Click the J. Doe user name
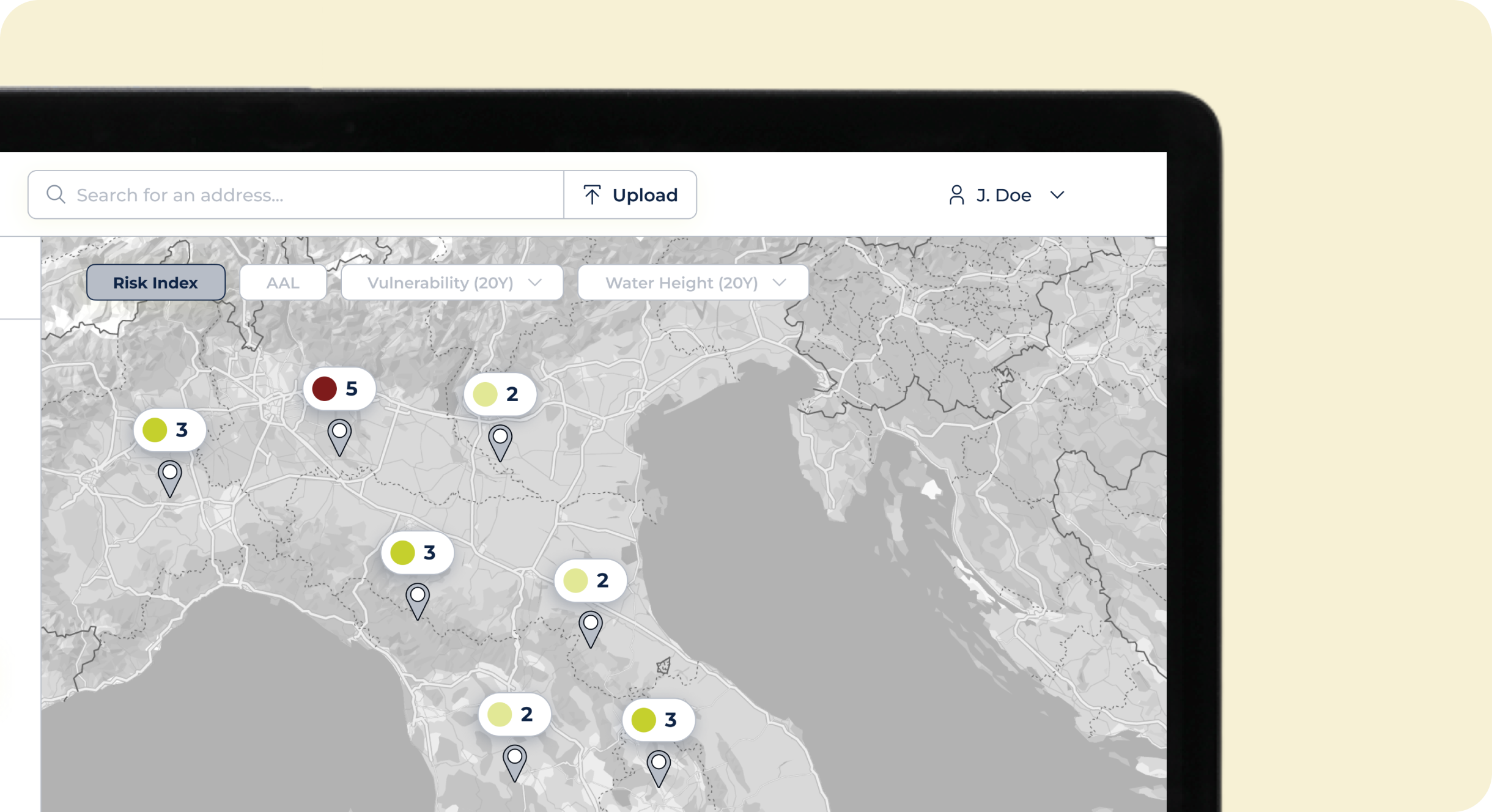 click(x=1003, y=195)
